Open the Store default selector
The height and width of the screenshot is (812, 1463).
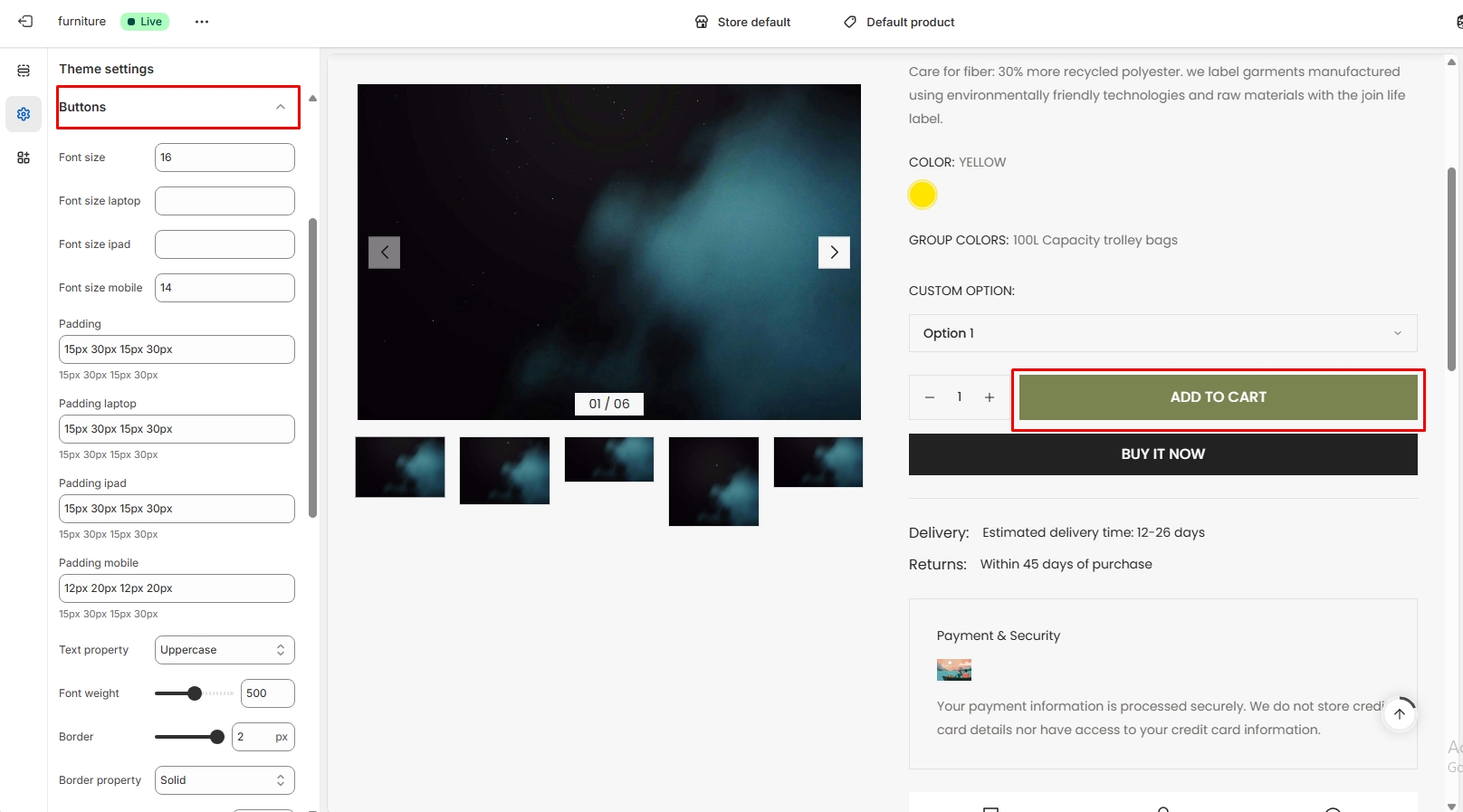[742, 22]
